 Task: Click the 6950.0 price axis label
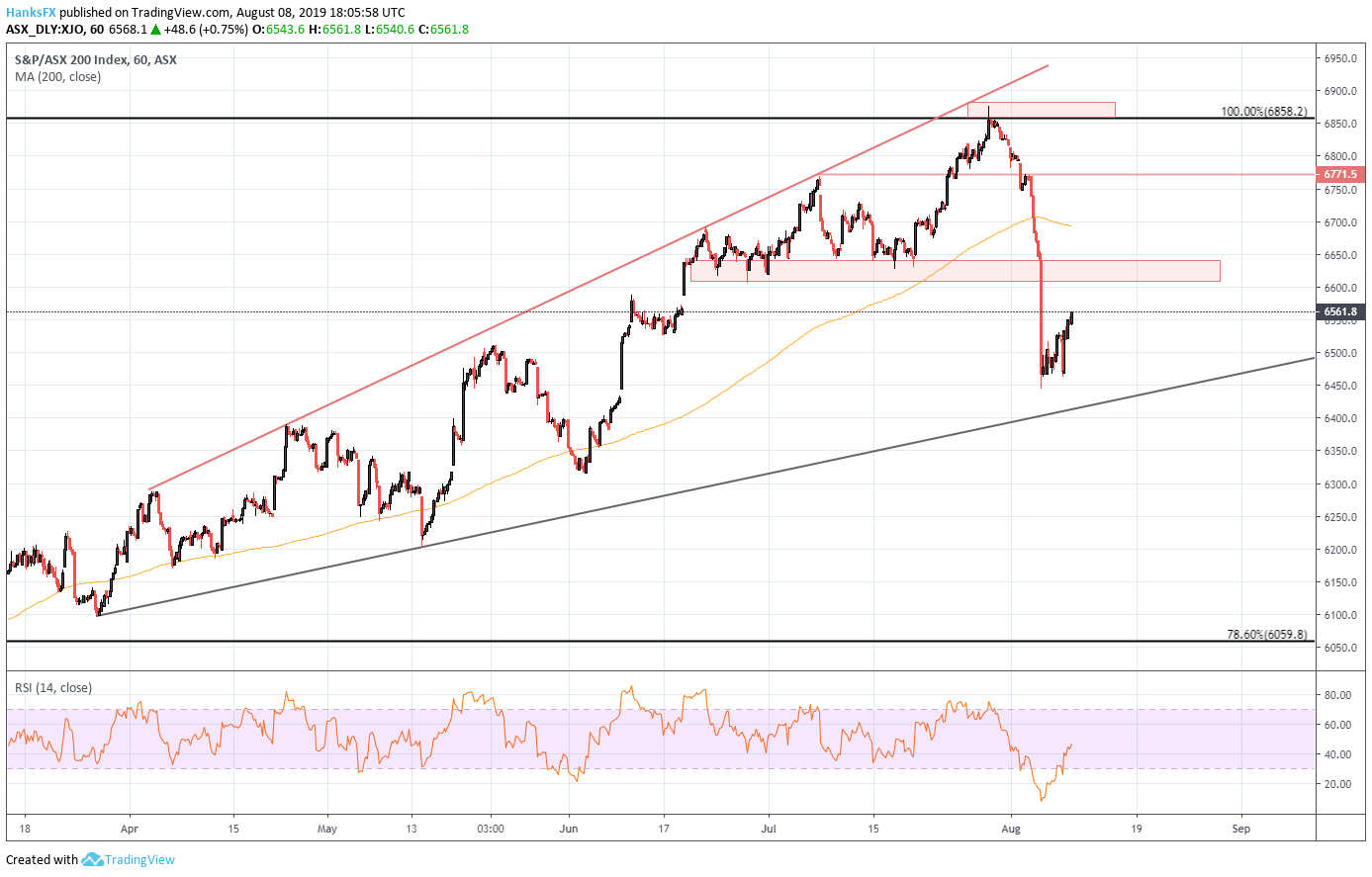pyautogui.click(x=1340, y=58)
